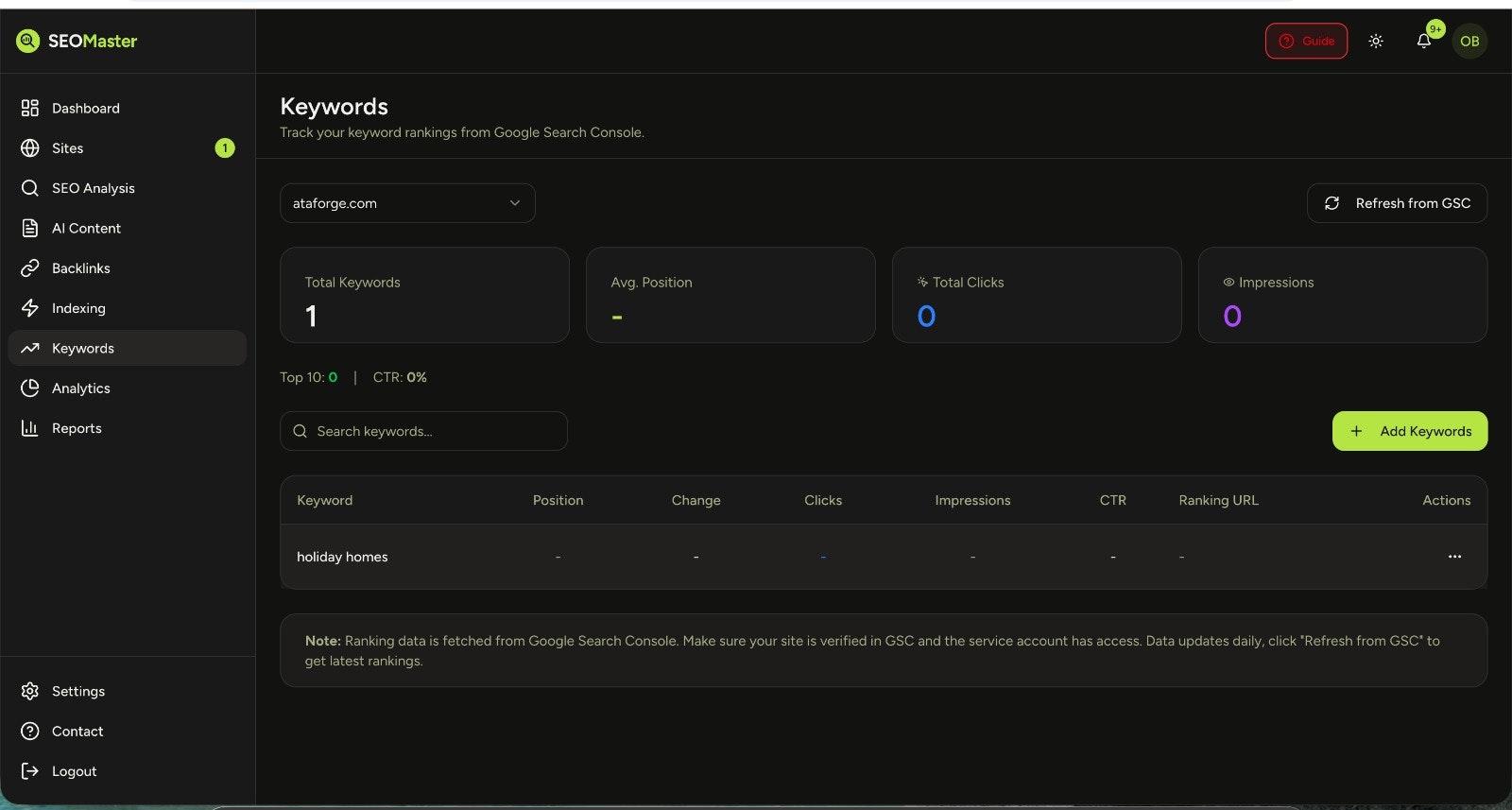Click the Sites count badge
This screenshot has width=1512, height=810.
click(x=225, y=148)
